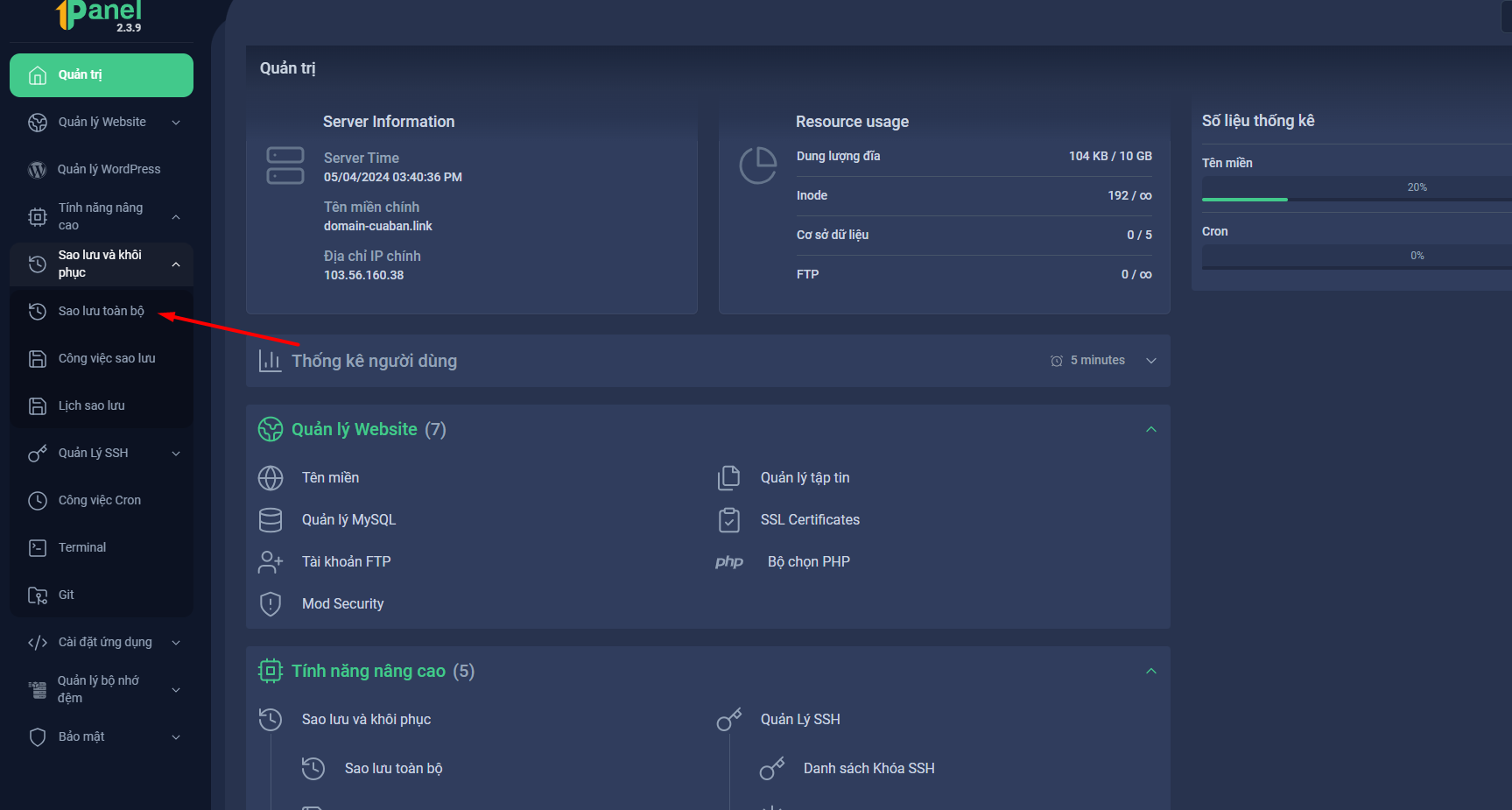Click the database icon beside Quản lý MySQL

coord(271,520)
